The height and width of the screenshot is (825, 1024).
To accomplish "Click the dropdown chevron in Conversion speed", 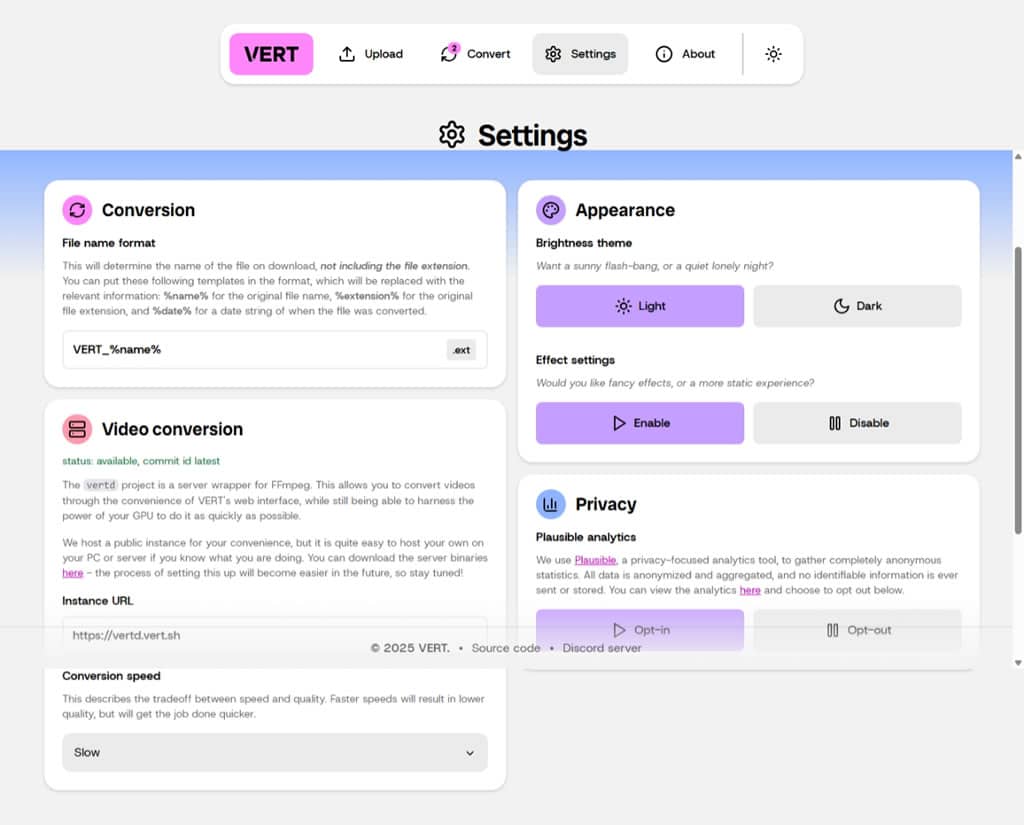I will 470,753.
